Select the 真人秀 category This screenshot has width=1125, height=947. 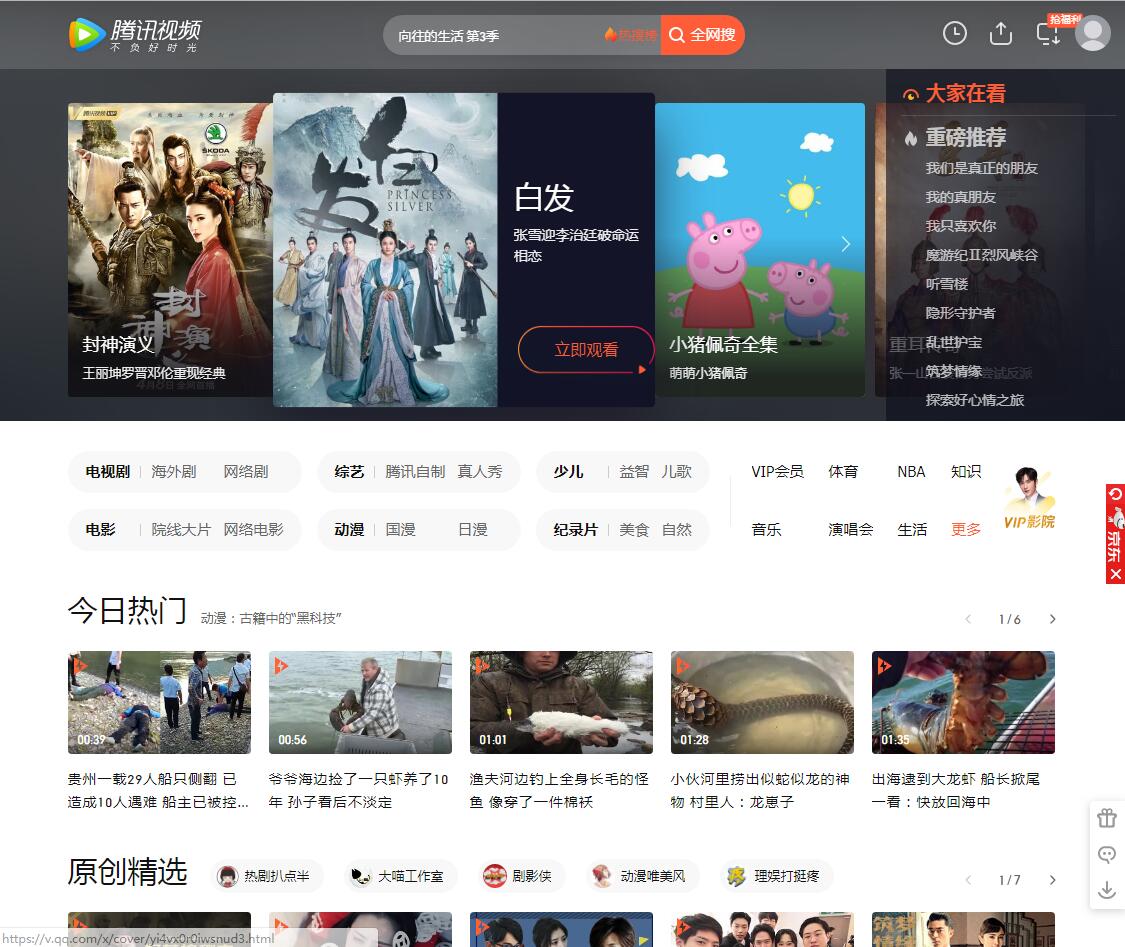480,471
